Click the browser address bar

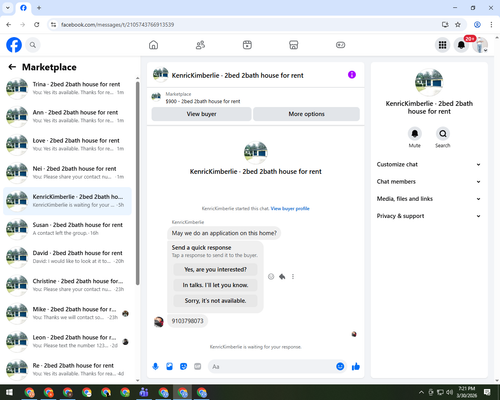click(247, 25)
